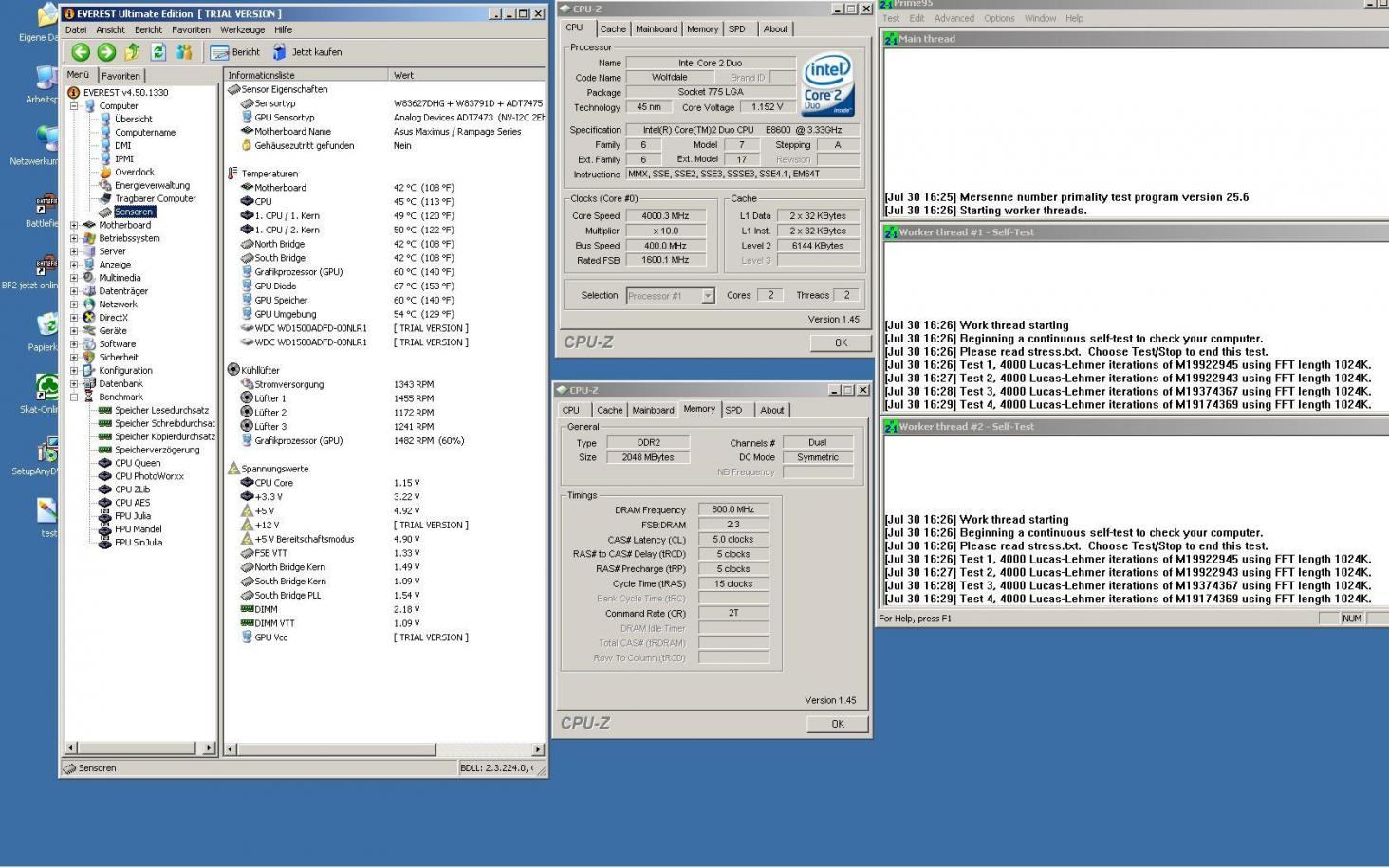
Task: Open the CPU tab in lower CPU-Z window
Action: point(571,411)
